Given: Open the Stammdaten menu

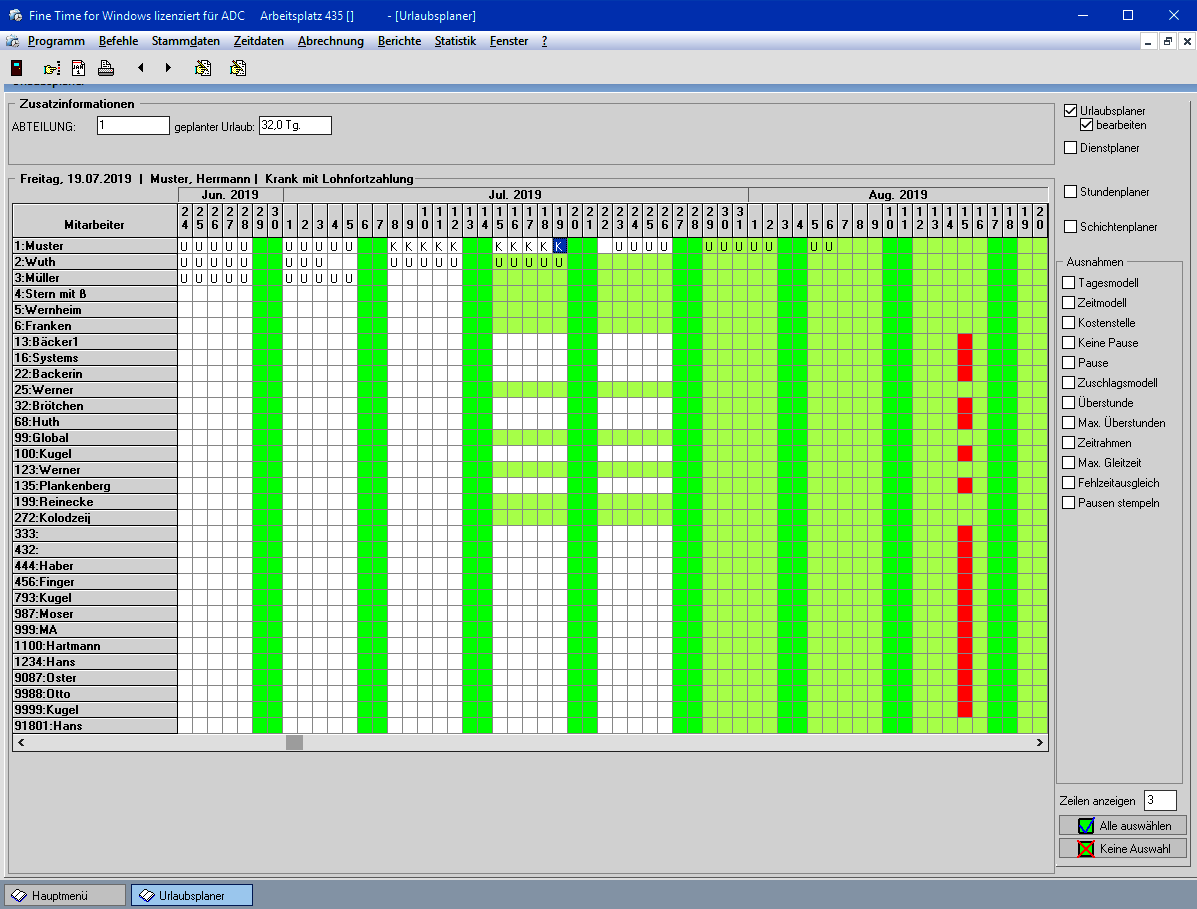Looking at the screenshot, I should click(x=186, y=41).
